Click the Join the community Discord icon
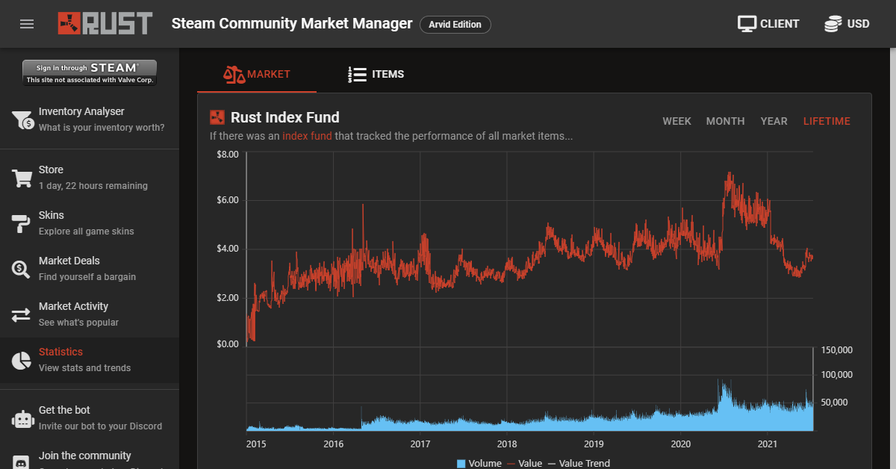This screenshot has height=469, width=896. (x=21, y=463)
